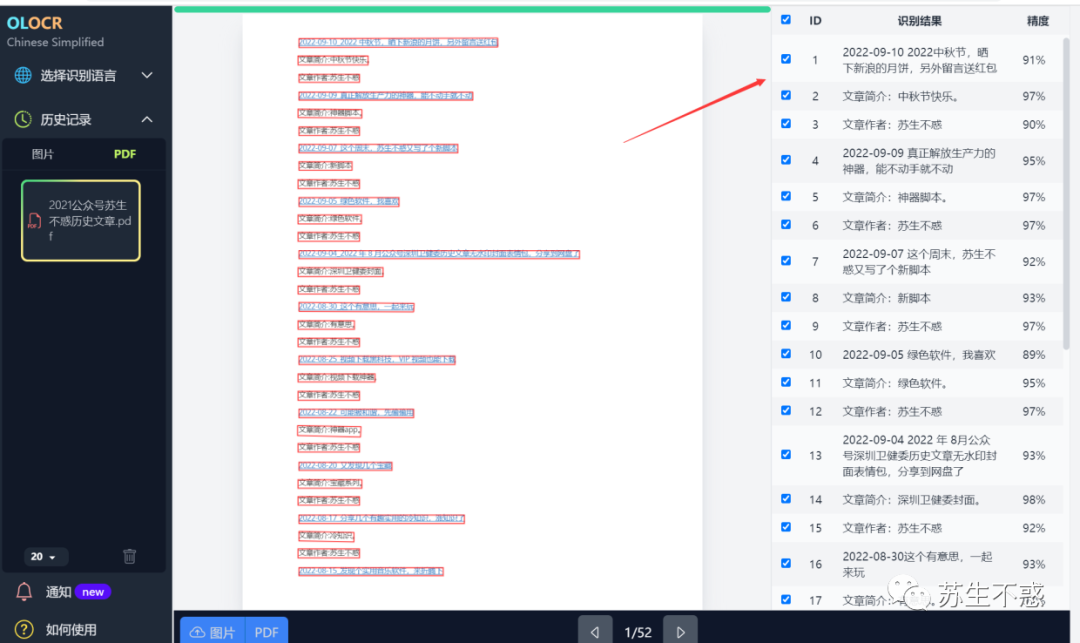Viewport: 1080px width, 643px height.
Task: Uncheck checkbox for result row 2
Action: (786, 96)
